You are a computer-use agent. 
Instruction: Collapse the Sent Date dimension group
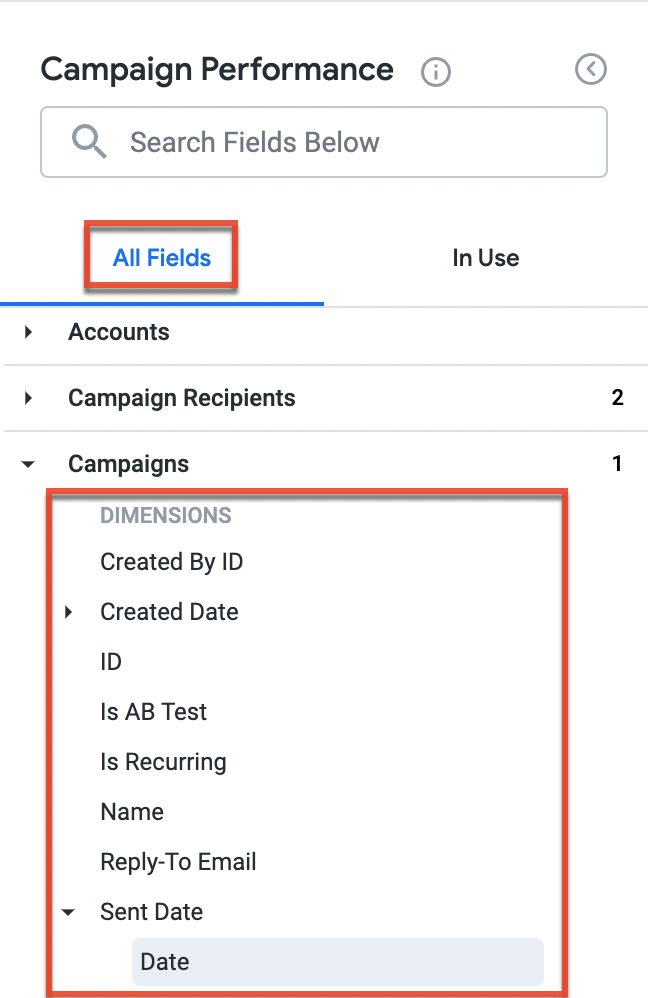pos(69,912)
